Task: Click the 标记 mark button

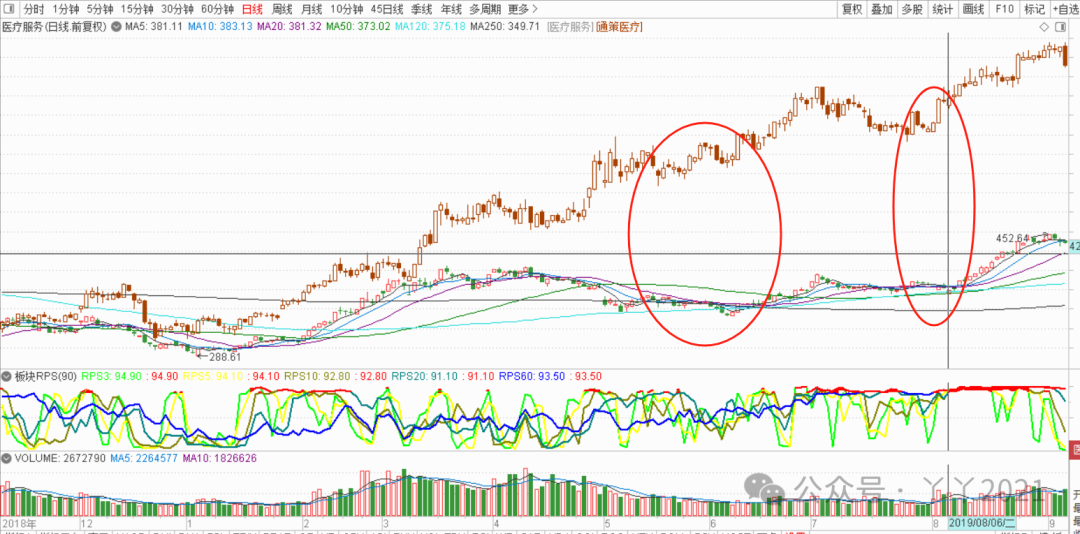Action: [x=1034, y=9]
